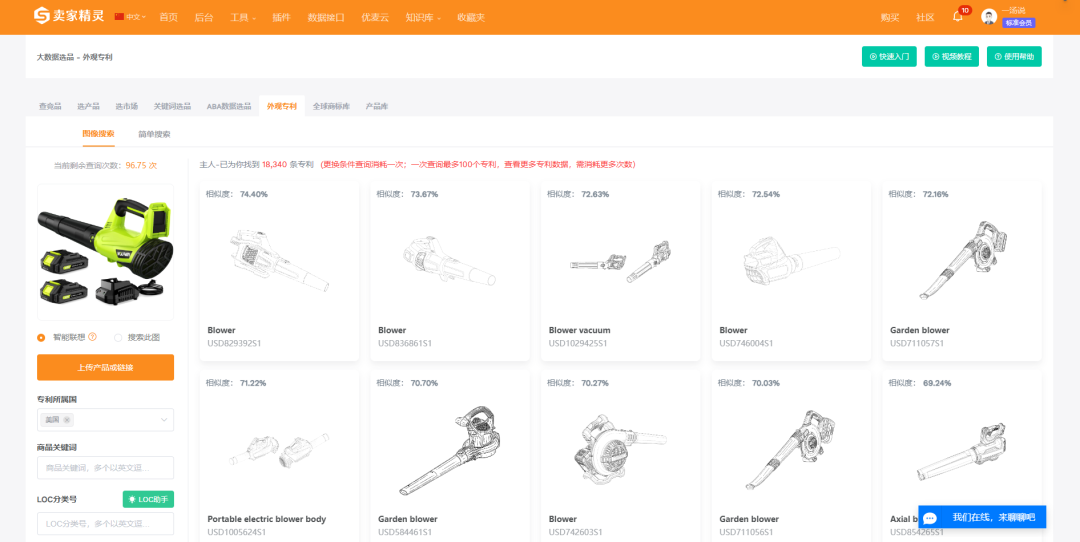Open Portable electric blower body drawing

pyautogui.click(x=279, y=450)
